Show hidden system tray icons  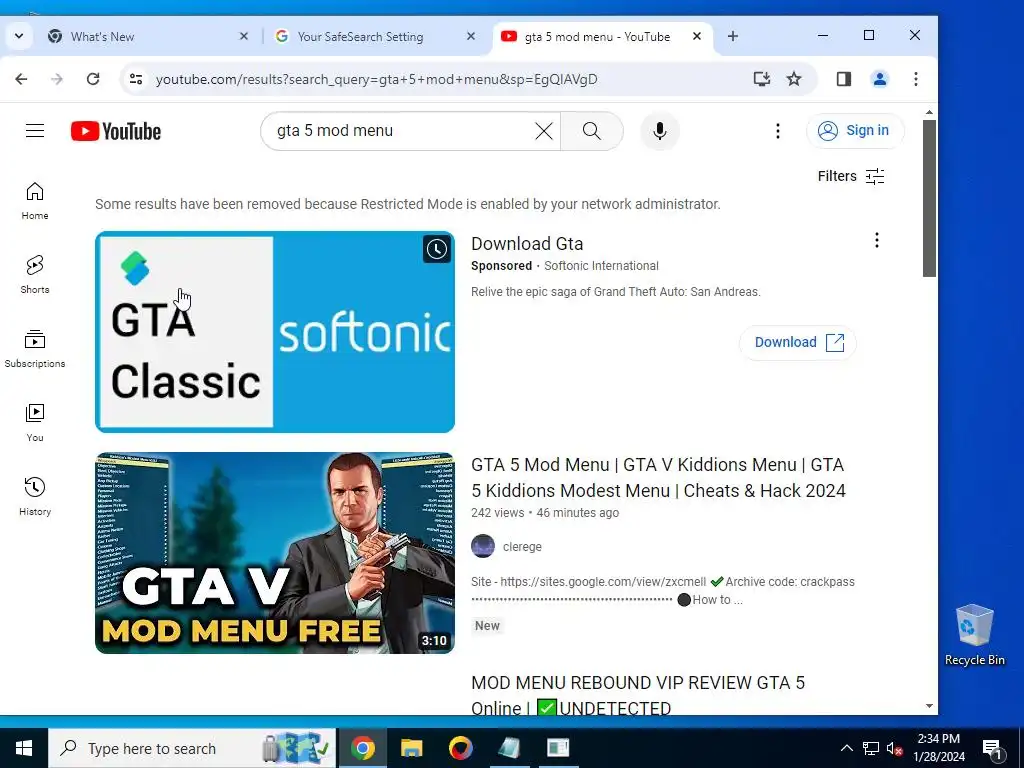click(846, 748)
